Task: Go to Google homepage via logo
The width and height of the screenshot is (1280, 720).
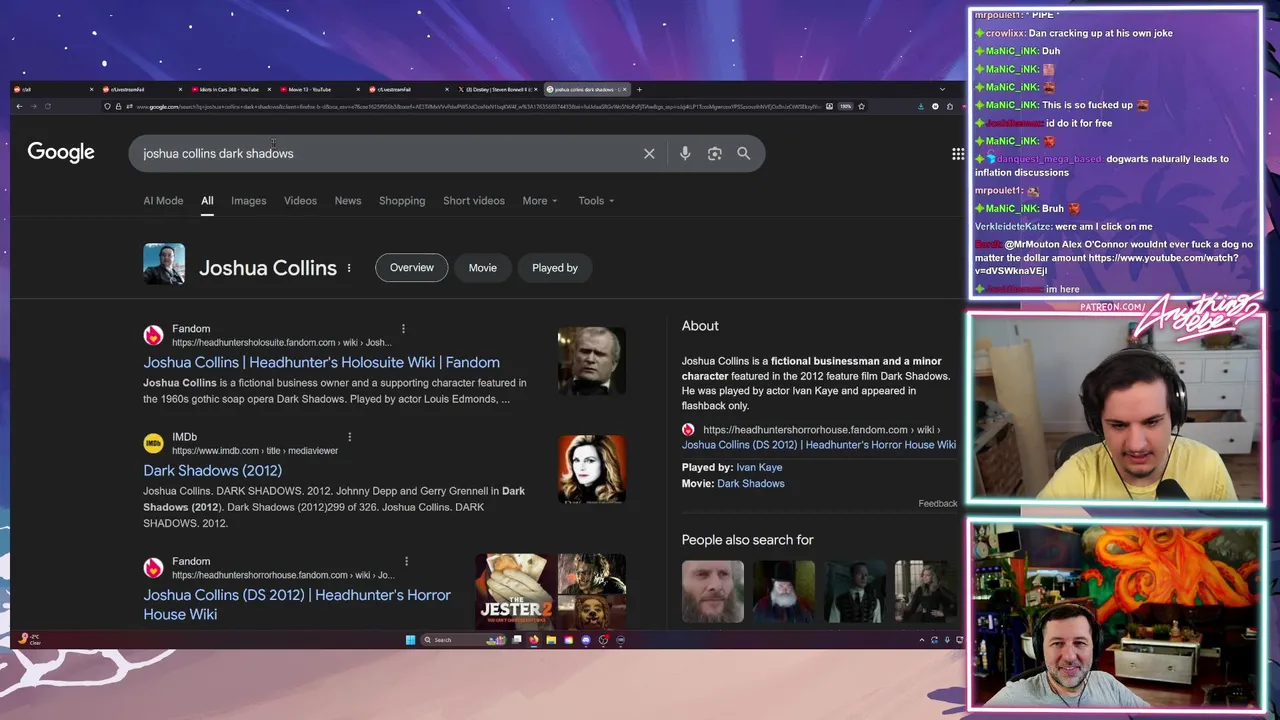Action: pos(61,152)
